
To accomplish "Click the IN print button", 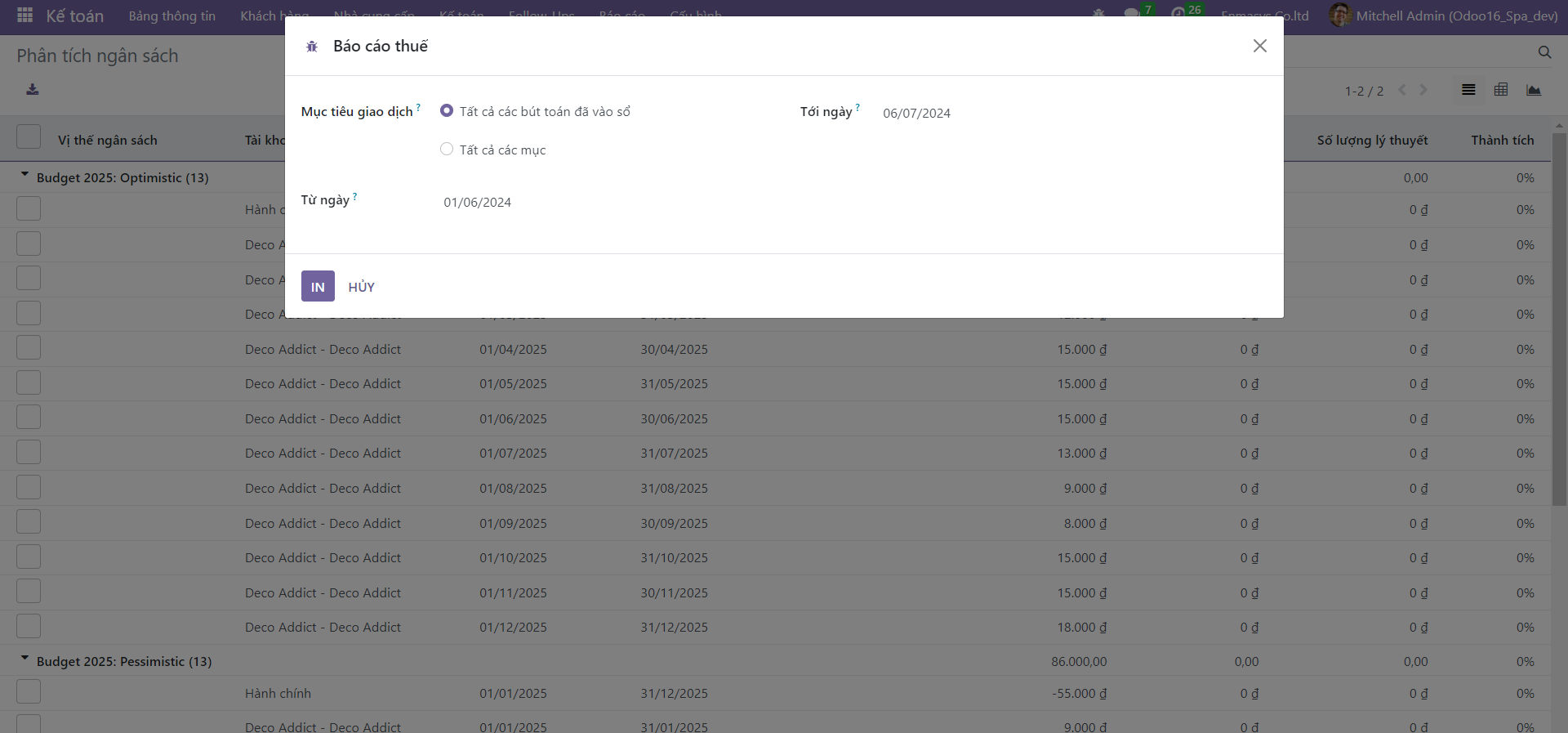I will click(318, 287).
